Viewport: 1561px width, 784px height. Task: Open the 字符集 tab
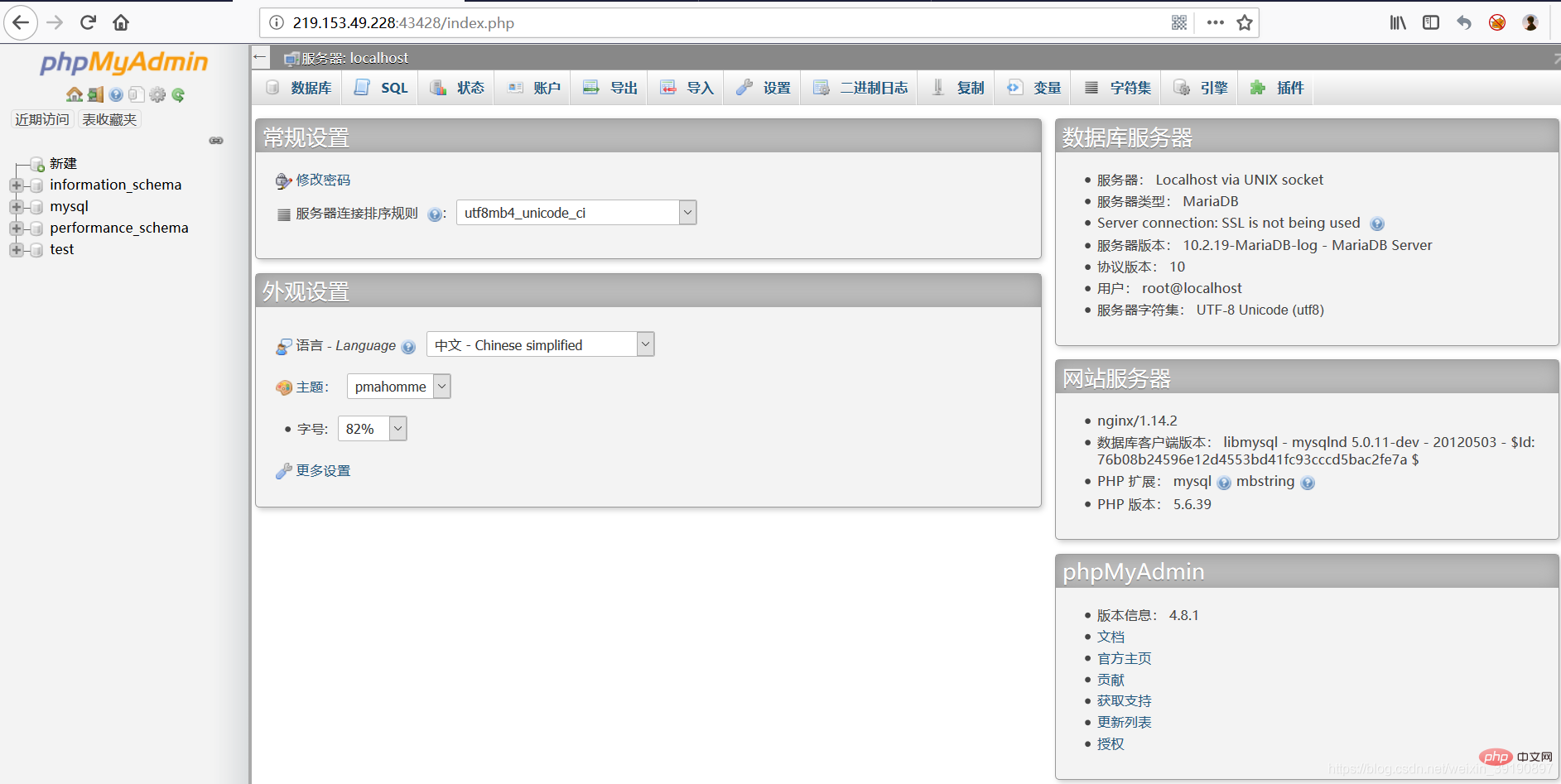(1117, 88)
